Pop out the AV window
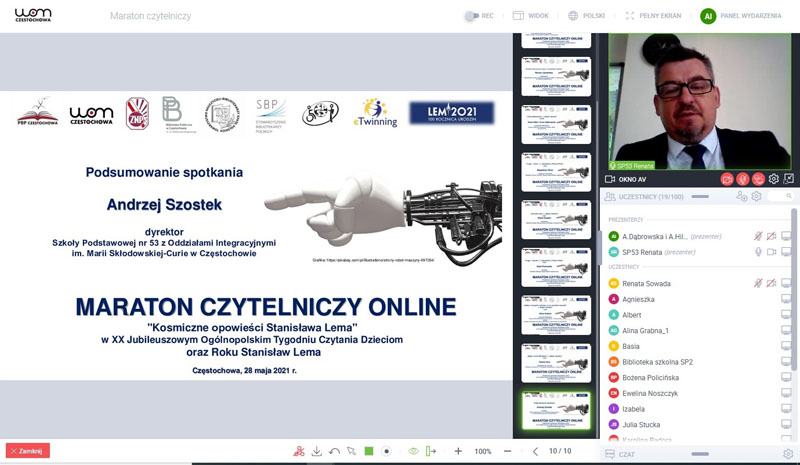The width and height of the screenshot is (800, 465). [x=788, y=179]
